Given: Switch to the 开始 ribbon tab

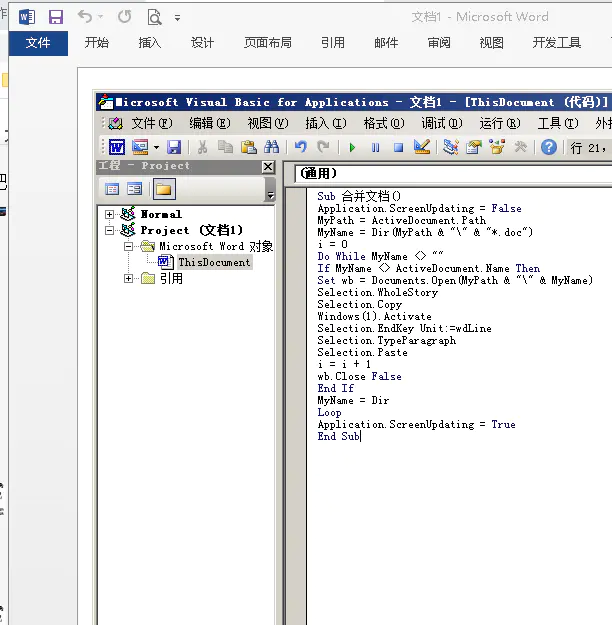Looking at the screenshot, I should tap(96, 43).
